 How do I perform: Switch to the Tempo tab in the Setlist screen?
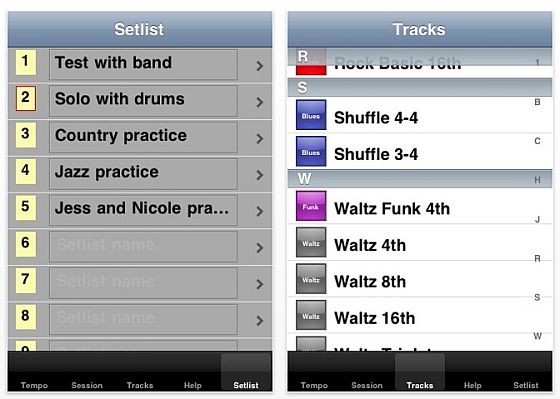(34, 385)
